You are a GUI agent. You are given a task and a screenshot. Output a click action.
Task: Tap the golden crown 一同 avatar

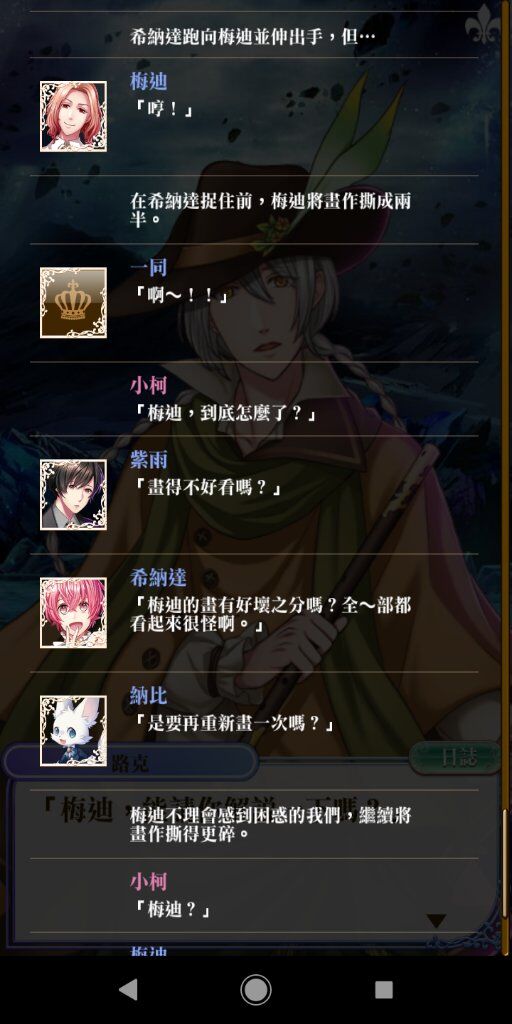point(73,302)
